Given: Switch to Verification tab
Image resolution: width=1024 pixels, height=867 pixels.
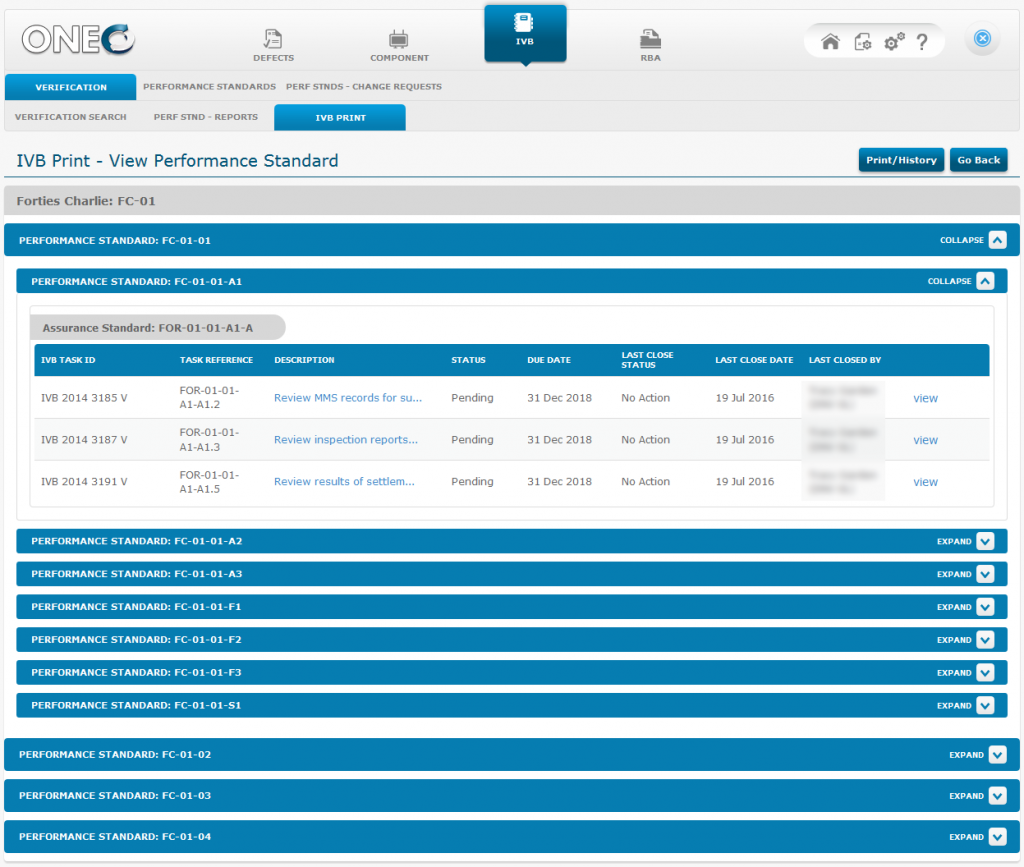Looking at the screenshot, I should pyautogui.click(x=71, y=87).
